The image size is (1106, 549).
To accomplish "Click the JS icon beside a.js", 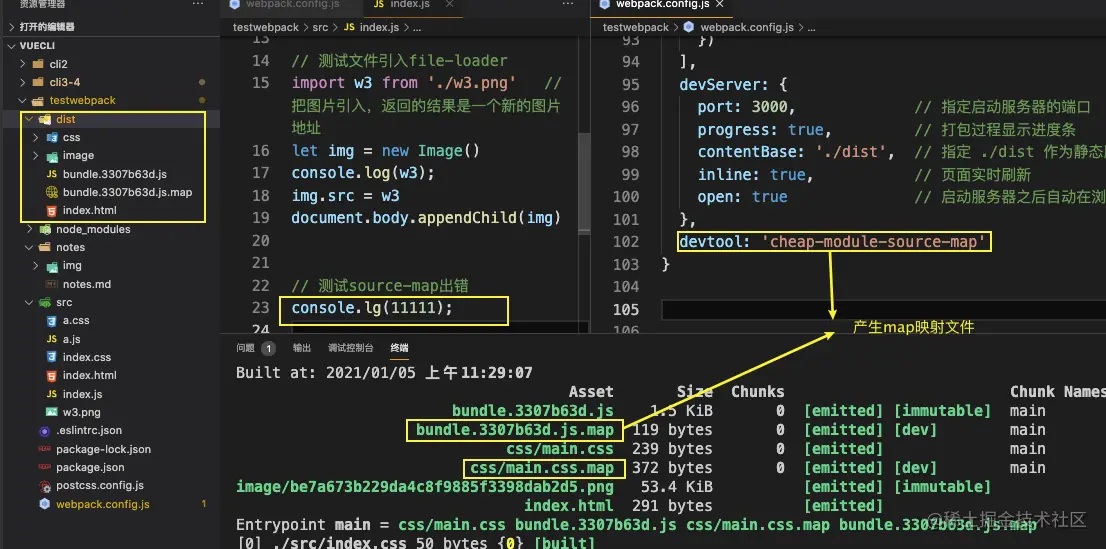I will tap(51, 339).
